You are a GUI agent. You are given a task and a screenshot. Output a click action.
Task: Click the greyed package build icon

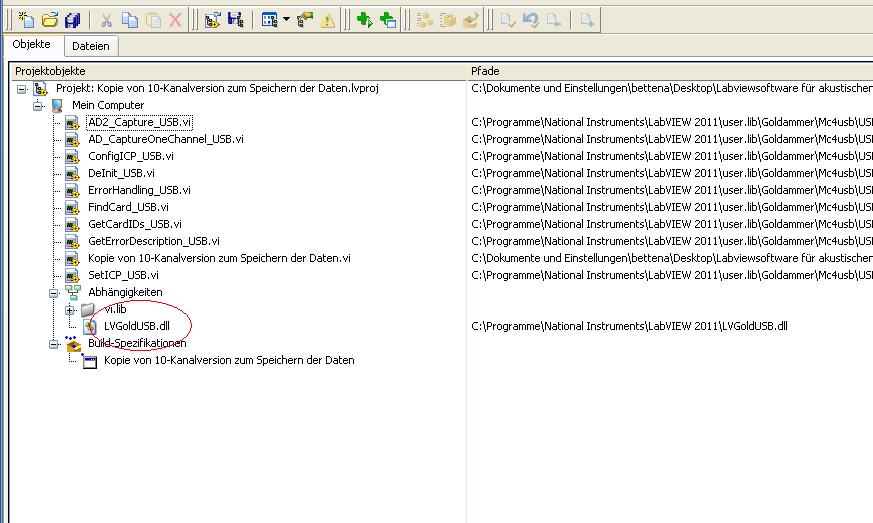448,20
